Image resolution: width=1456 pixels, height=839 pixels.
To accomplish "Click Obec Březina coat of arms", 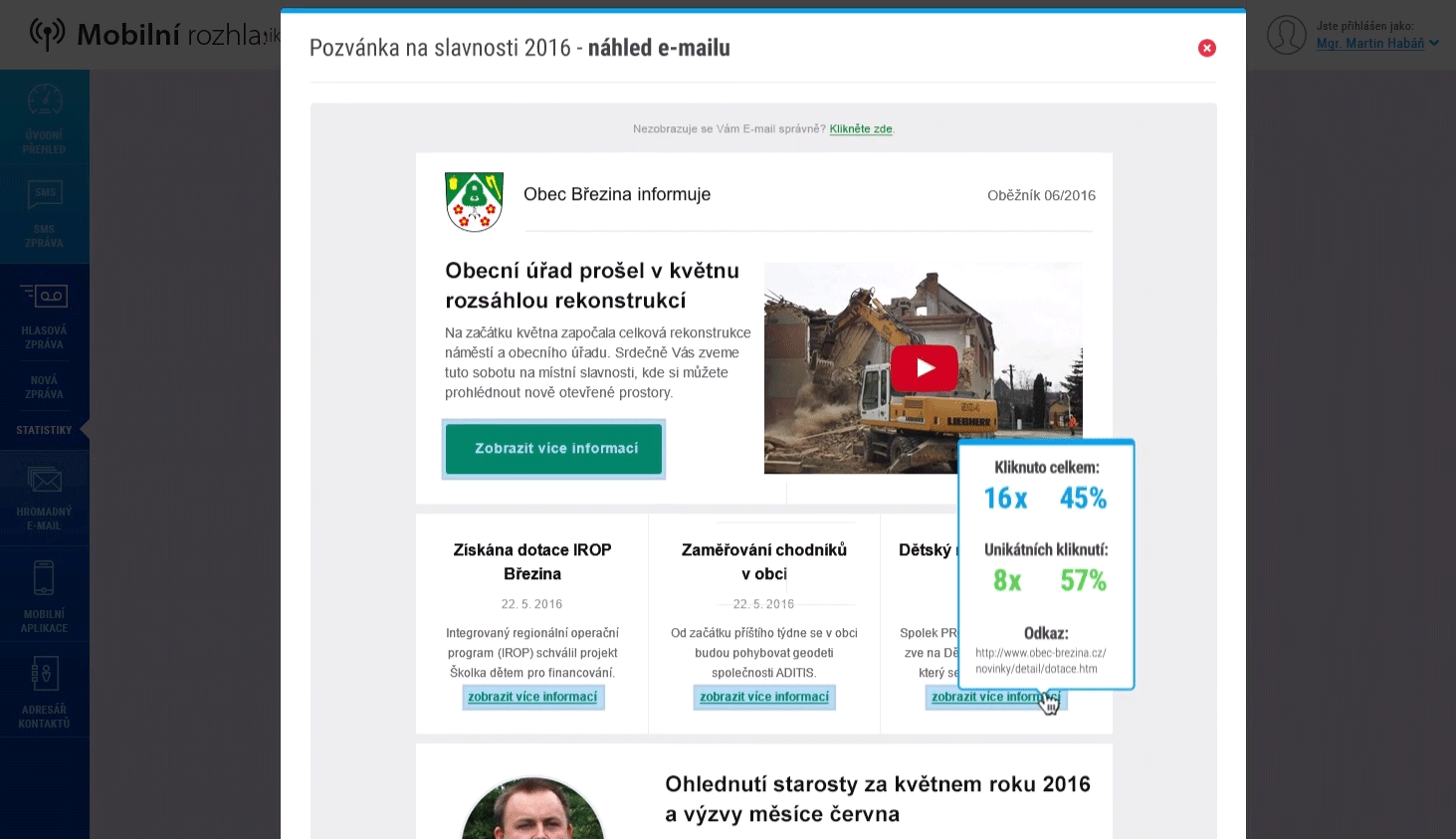I will (x=475, y=201).
